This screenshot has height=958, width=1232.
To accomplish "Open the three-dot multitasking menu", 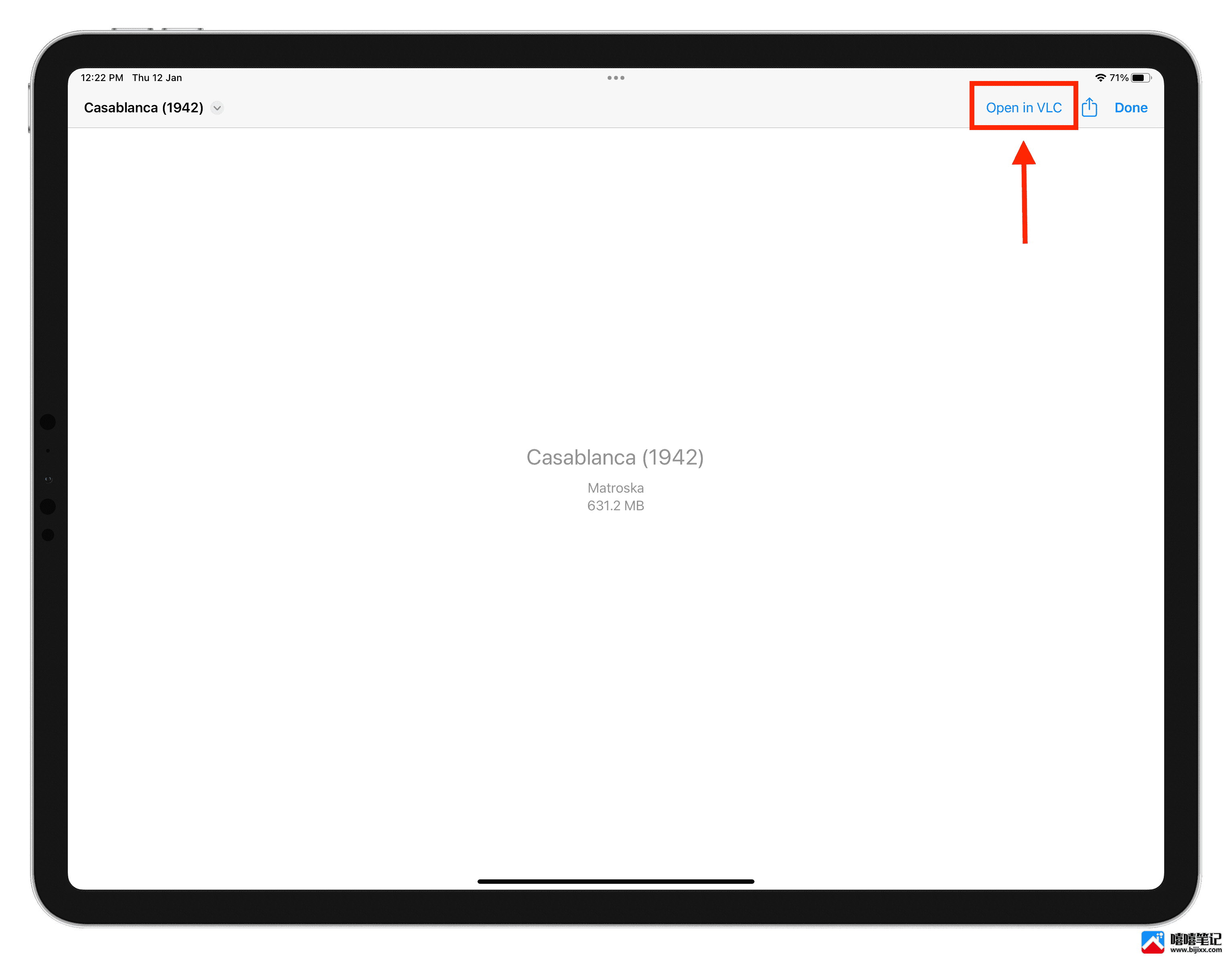I will tap(616, 78).
